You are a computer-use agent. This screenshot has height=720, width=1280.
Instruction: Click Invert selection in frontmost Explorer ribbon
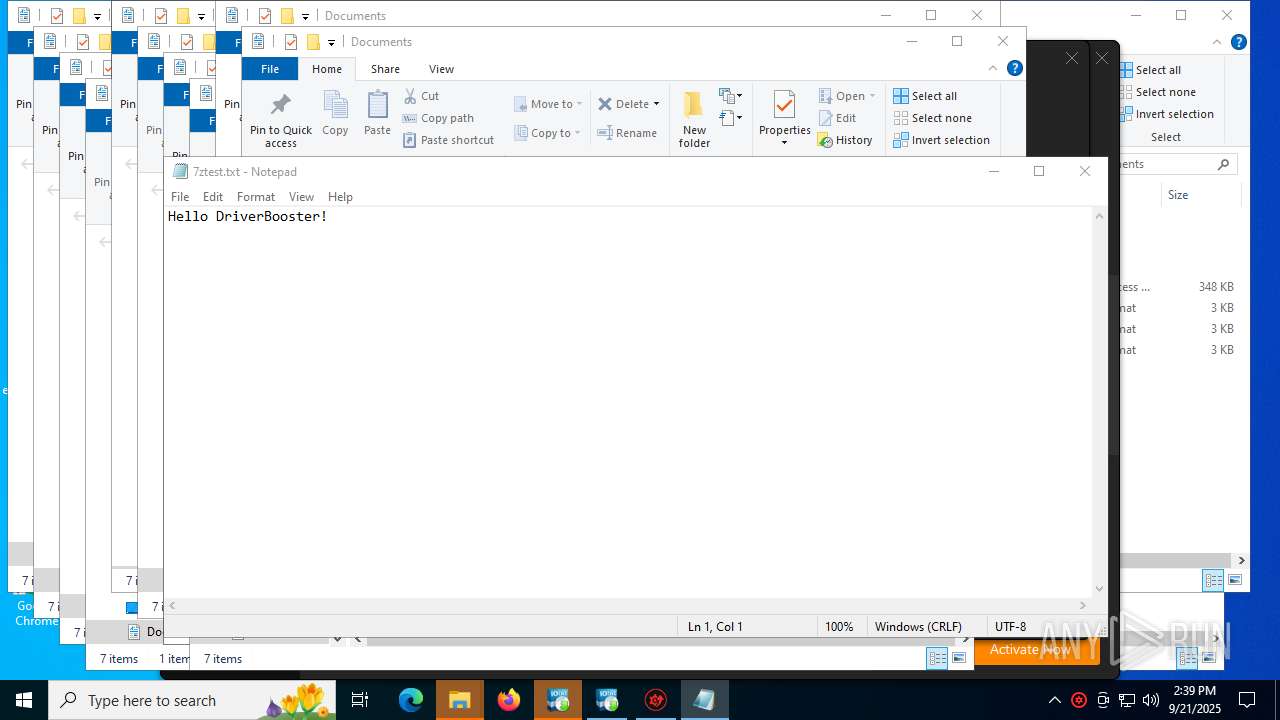pyautogui.click(x=941, y=140)
